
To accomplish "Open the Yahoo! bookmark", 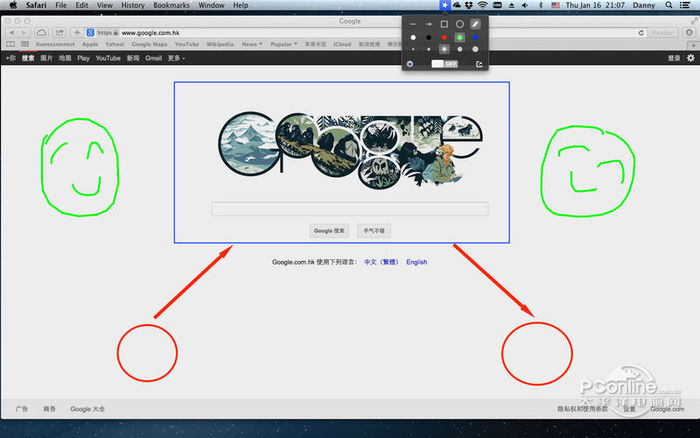I will (x=115, y=44).
